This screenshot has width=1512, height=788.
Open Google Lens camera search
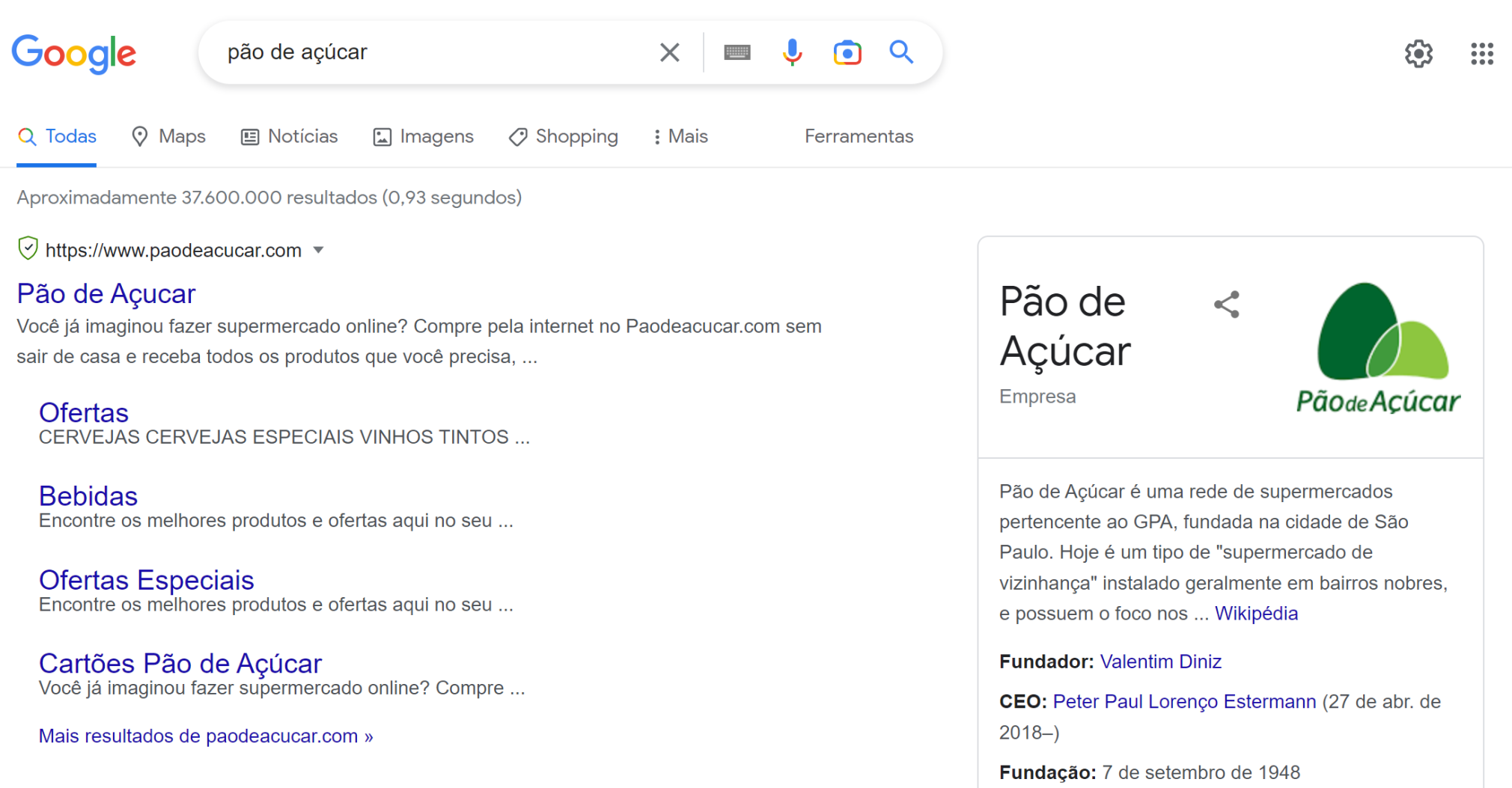pos(847,52)
